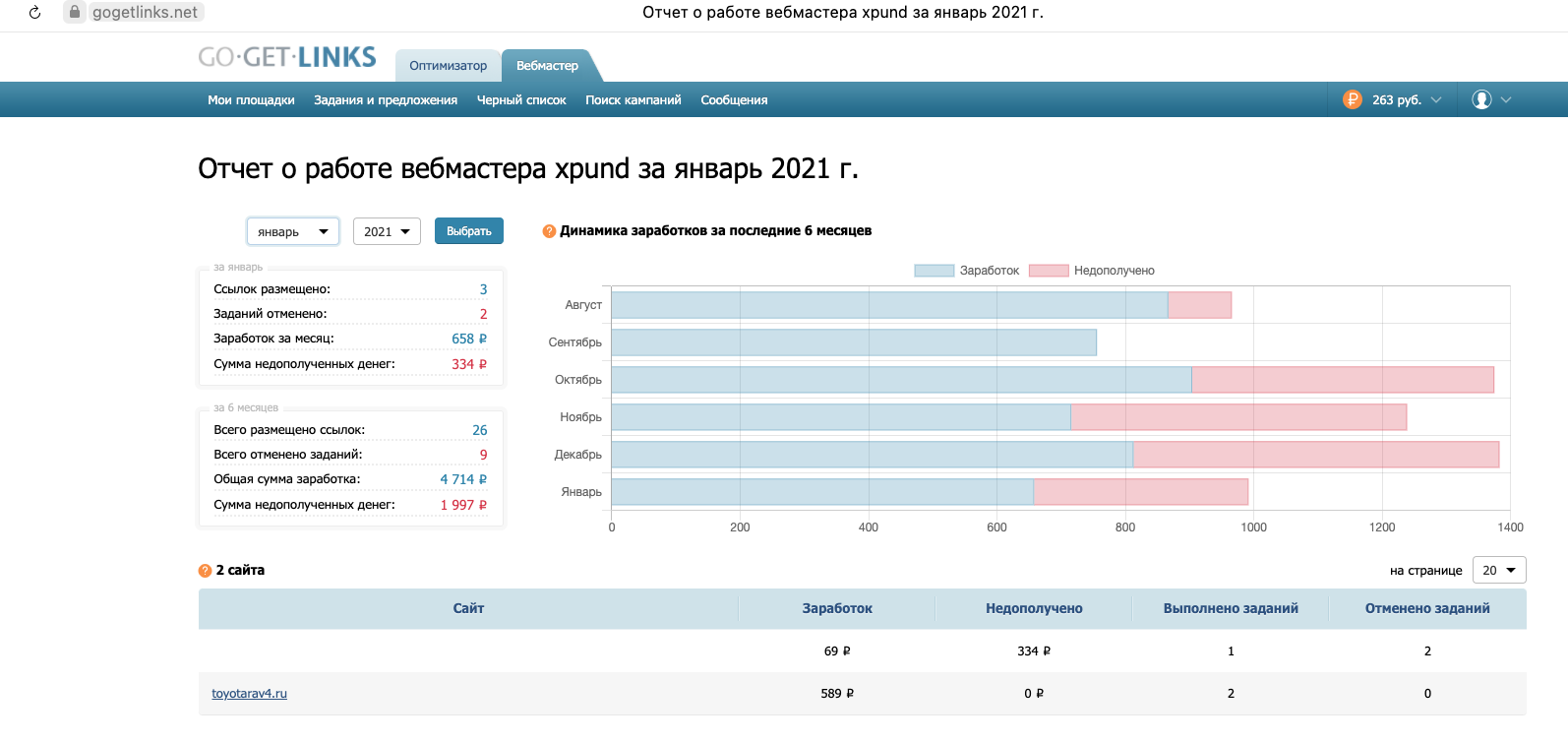The height and width of the screenshot is (744, 1568).
Task: Open the user profile avatar icon
Action: 1481,99
